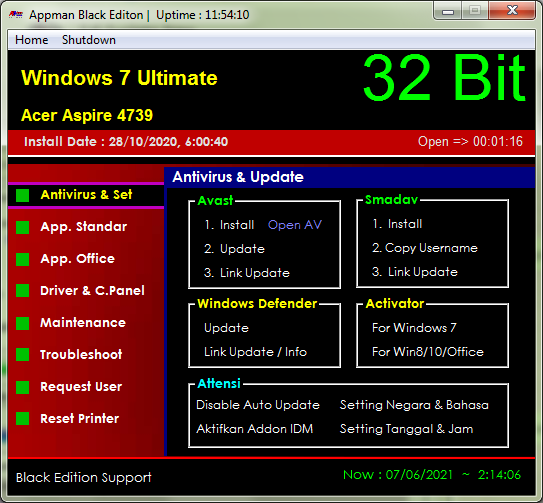543x503 pixels.
Task: Click green square beside Troubleshoot
Action: click(23, 354)
